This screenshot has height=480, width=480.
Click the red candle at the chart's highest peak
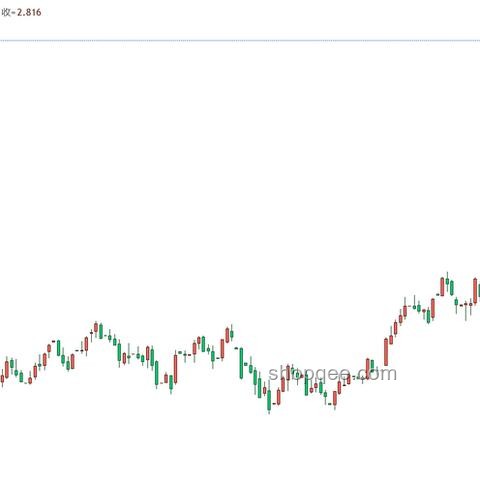tap(442, 287)
